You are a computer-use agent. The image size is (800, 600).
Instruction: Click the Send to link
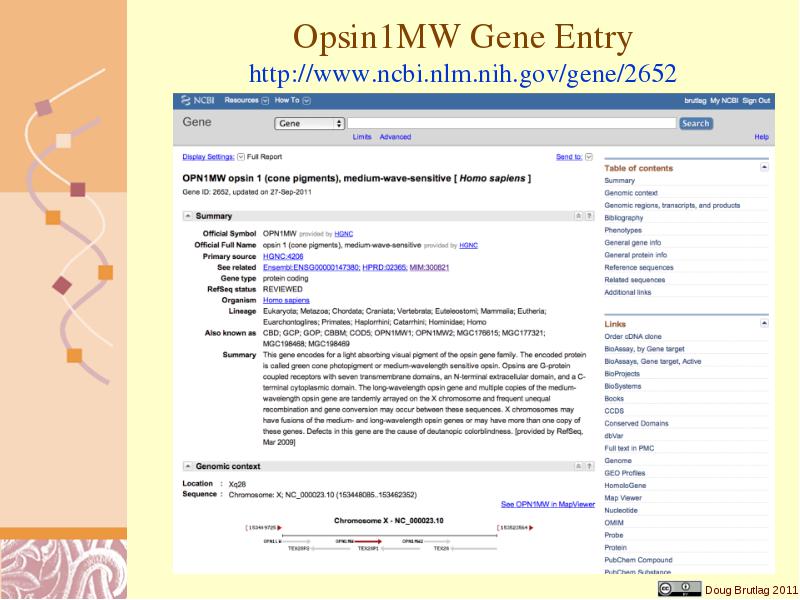[x=569, y=157]
